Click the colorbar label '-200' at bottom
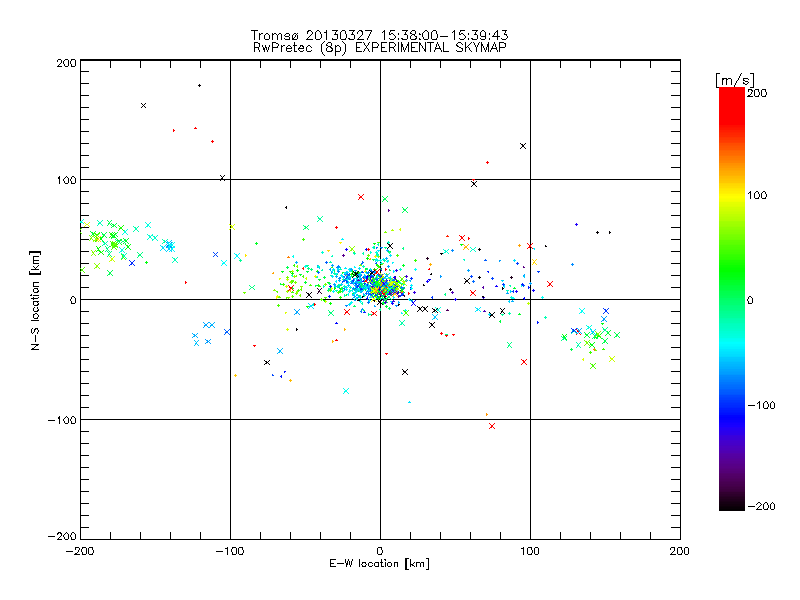 tap(761, 507)
